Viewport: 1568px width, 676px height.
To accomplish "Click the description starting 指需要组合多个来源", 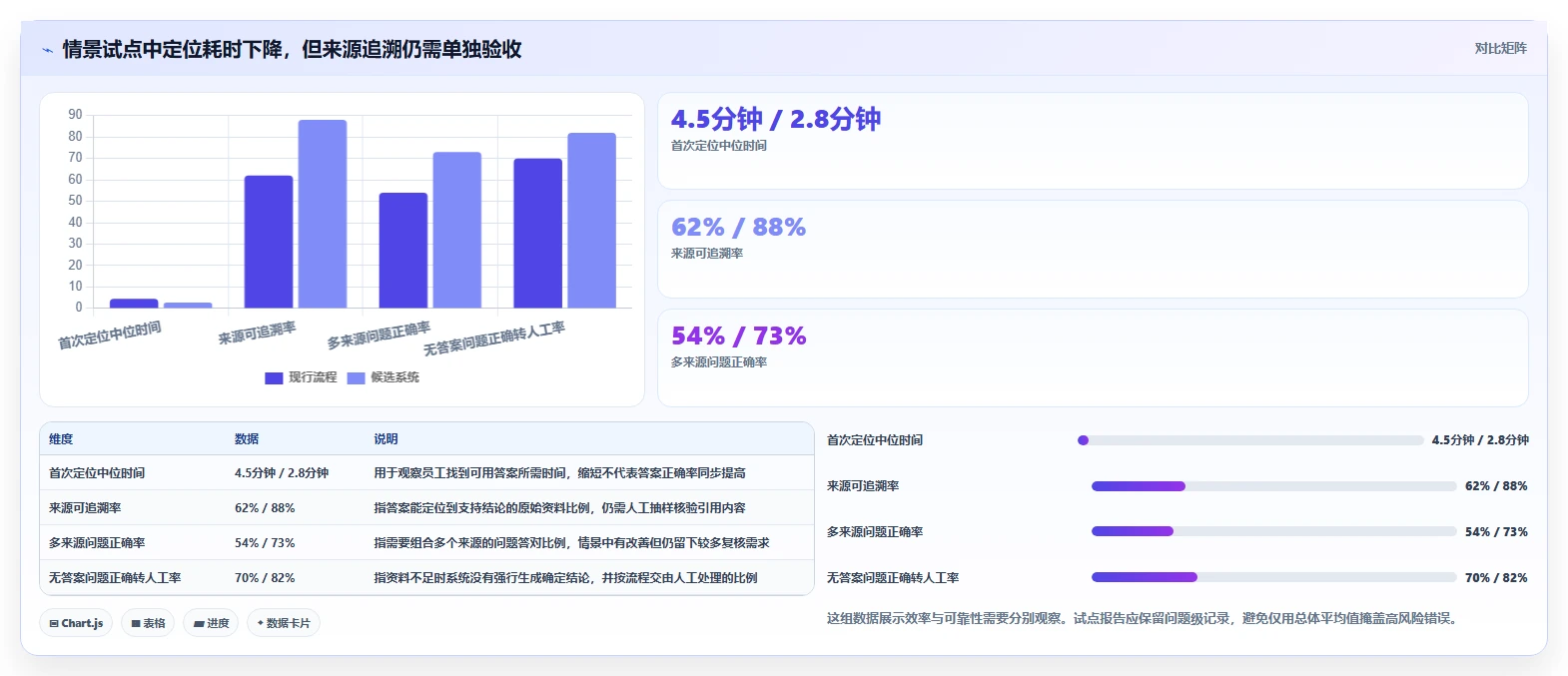I will point(571,543).
